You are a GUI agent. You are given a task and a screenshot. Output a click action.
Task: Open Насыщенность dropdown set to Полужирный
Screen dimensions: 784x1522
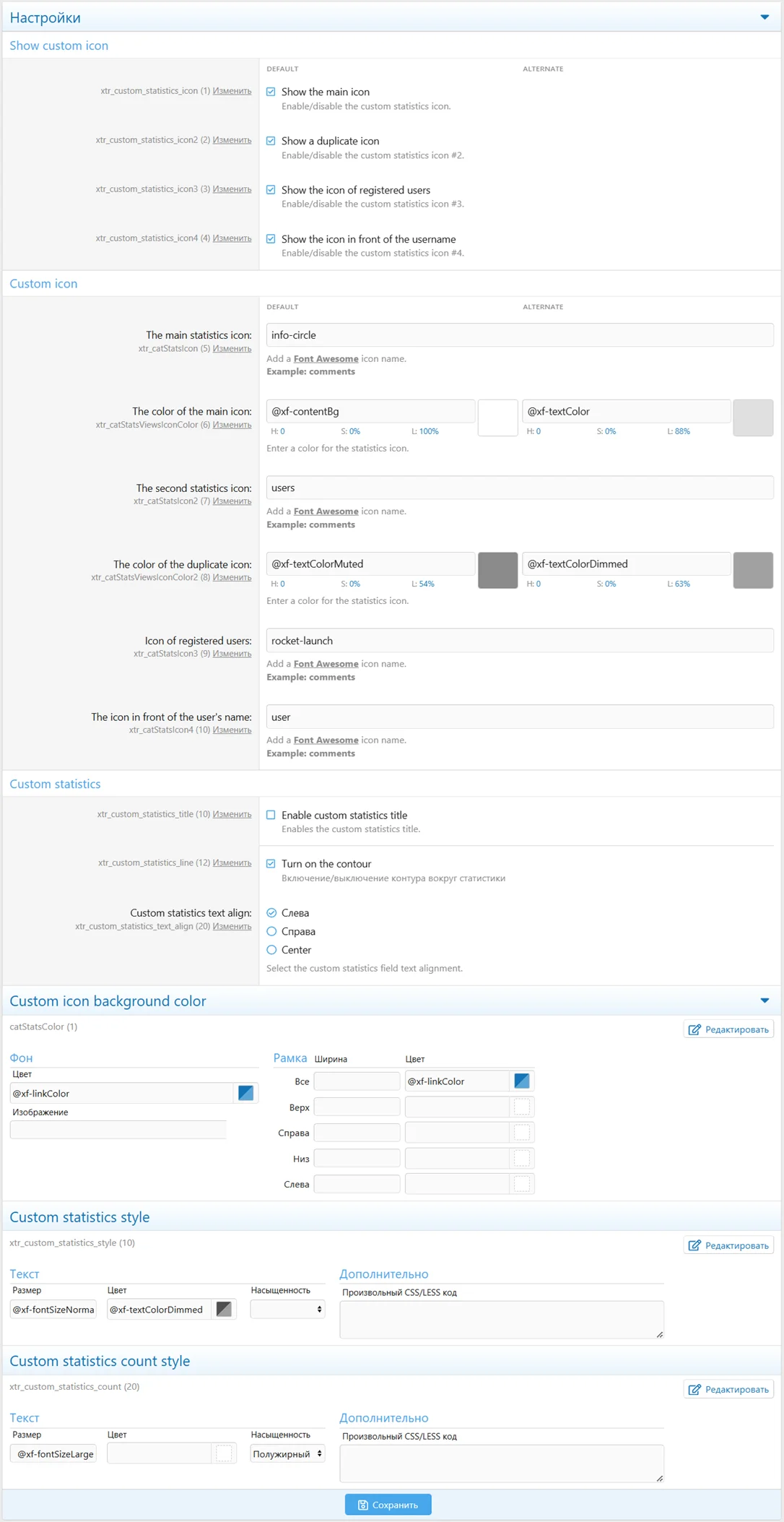click(287, 1453)
